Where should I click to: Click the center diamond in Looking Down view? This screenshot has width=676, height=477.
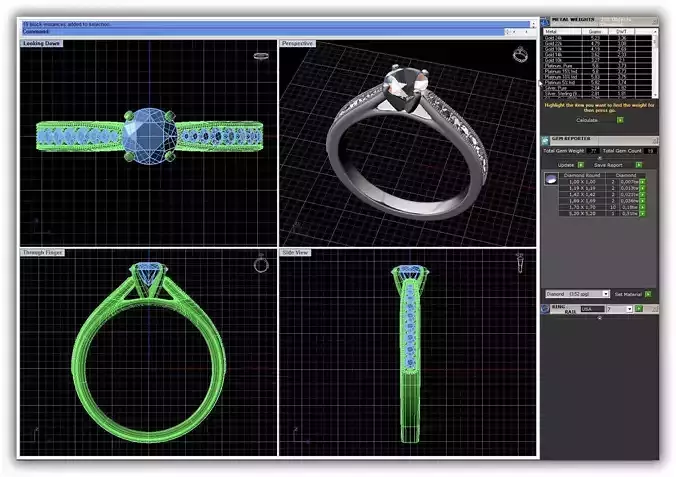[150, 136]
